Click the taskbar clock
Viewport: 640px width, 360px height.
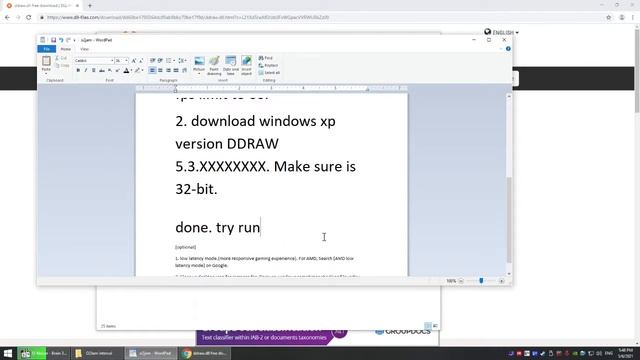point(625,353)
